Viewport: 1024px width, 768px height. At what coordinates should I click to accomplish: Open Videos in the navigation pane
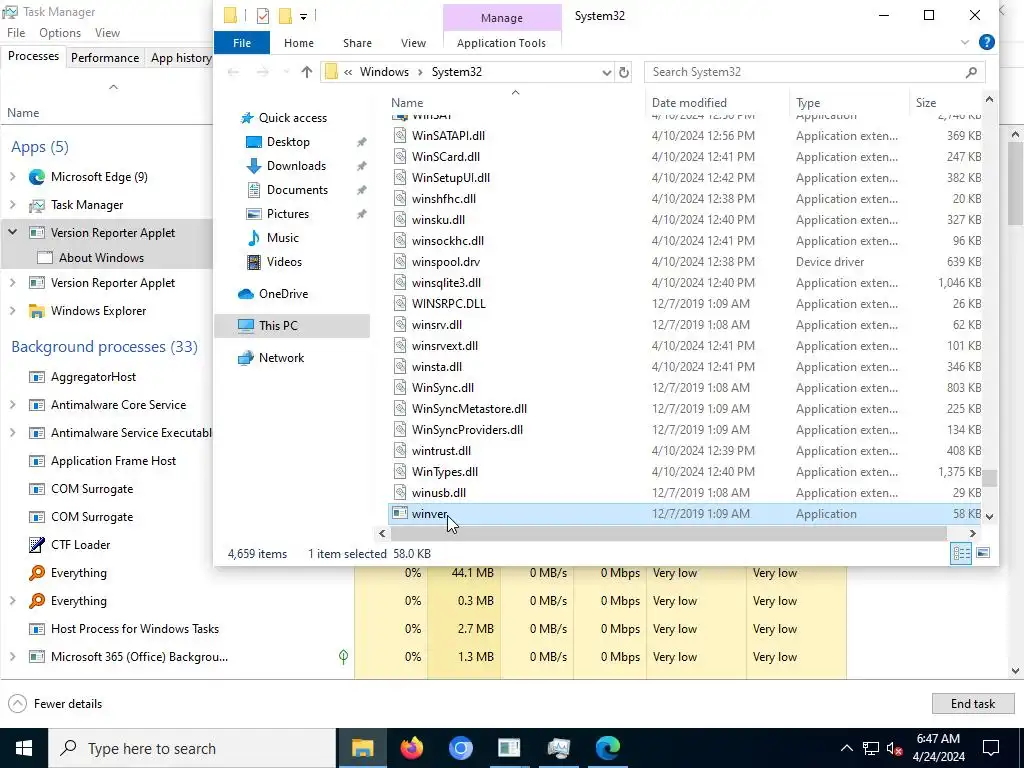tap(284, 262)
